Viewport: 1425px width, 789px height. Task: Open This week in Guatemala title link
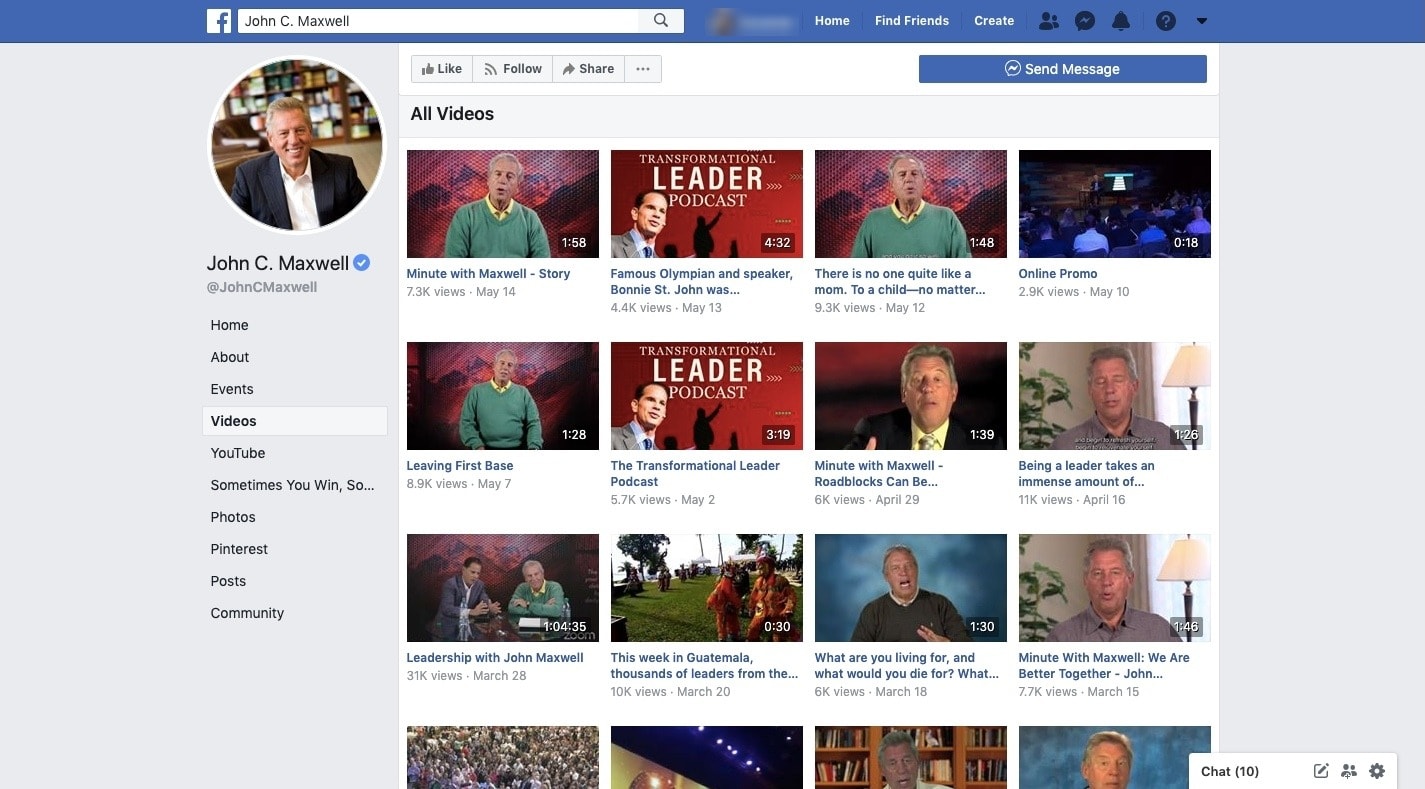(x=705, y=666)
